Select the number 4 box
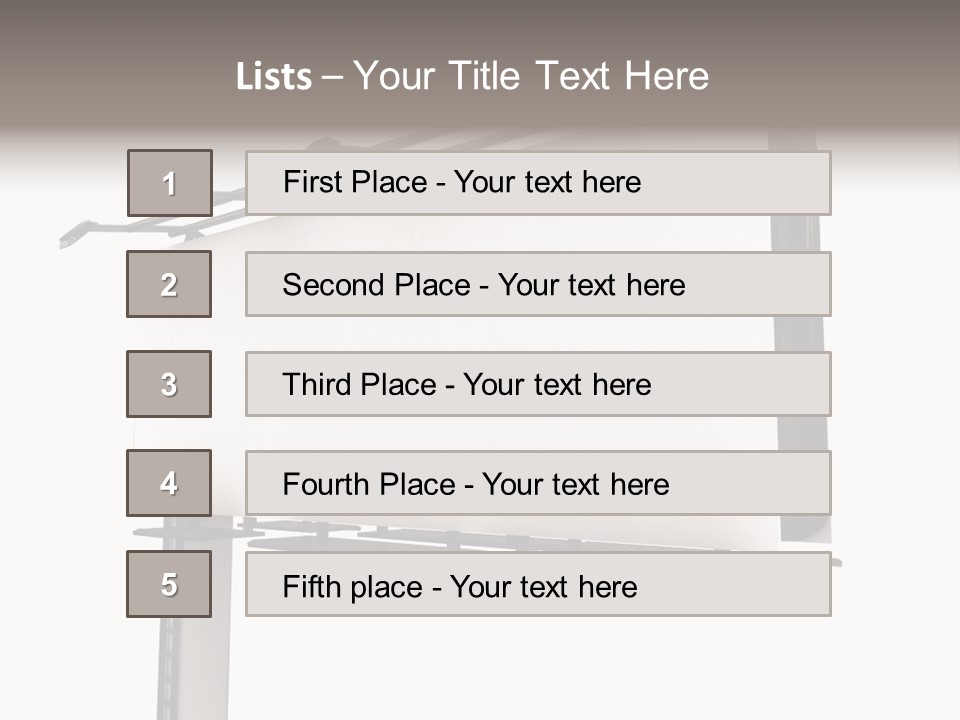960x720 pixels. 169,483
